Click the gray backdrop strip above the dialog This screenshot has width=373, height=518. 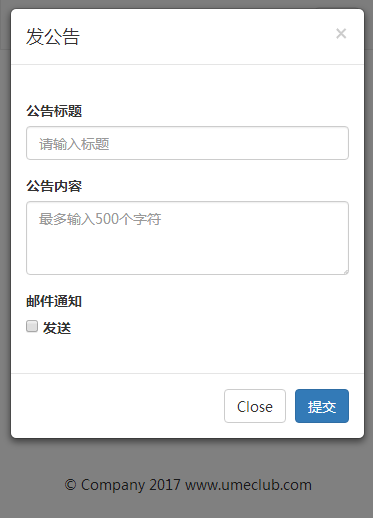click(187, 4)
